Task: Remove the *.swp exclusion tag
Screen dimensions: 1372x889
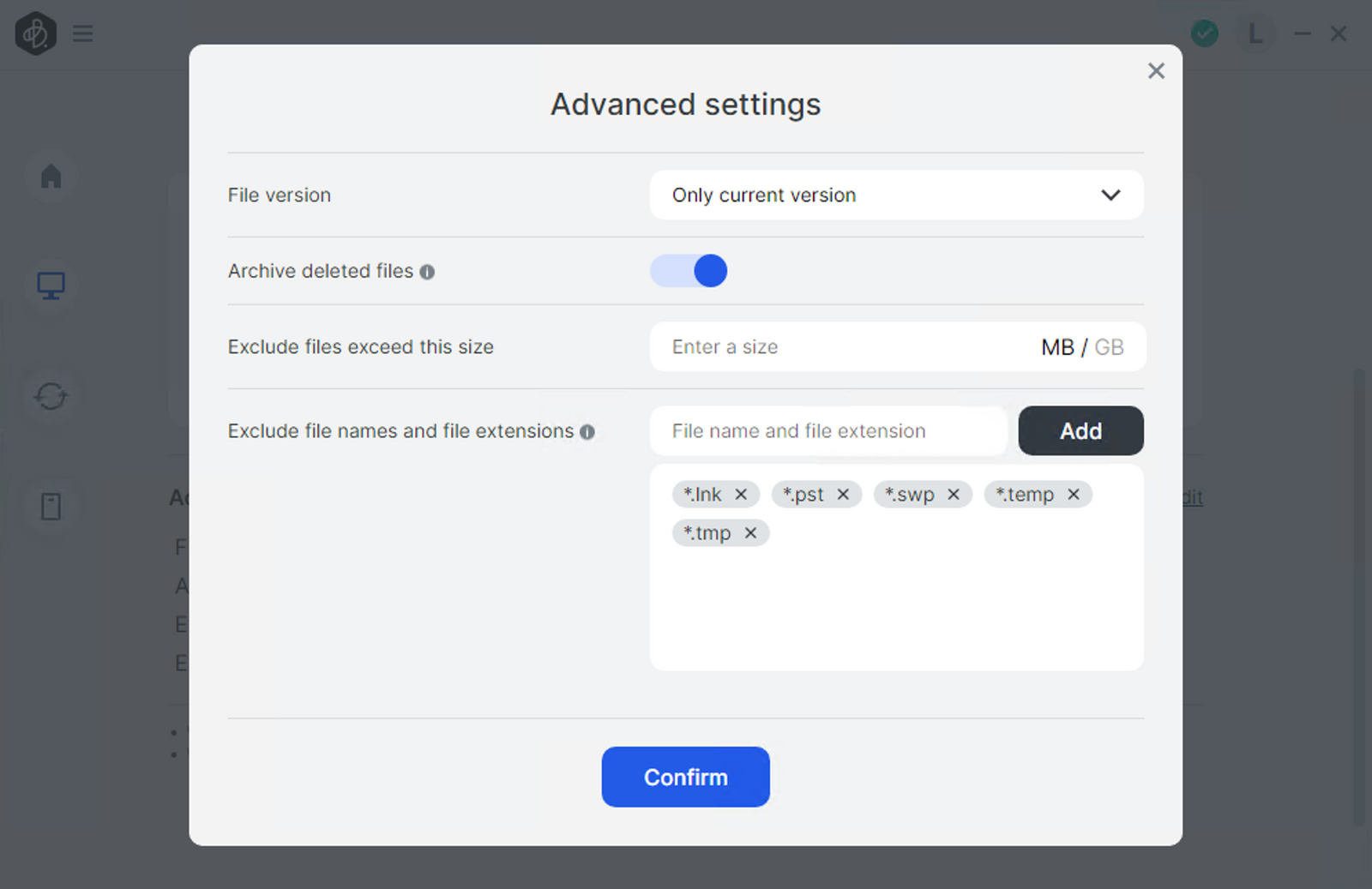Action: pos(954,495)
